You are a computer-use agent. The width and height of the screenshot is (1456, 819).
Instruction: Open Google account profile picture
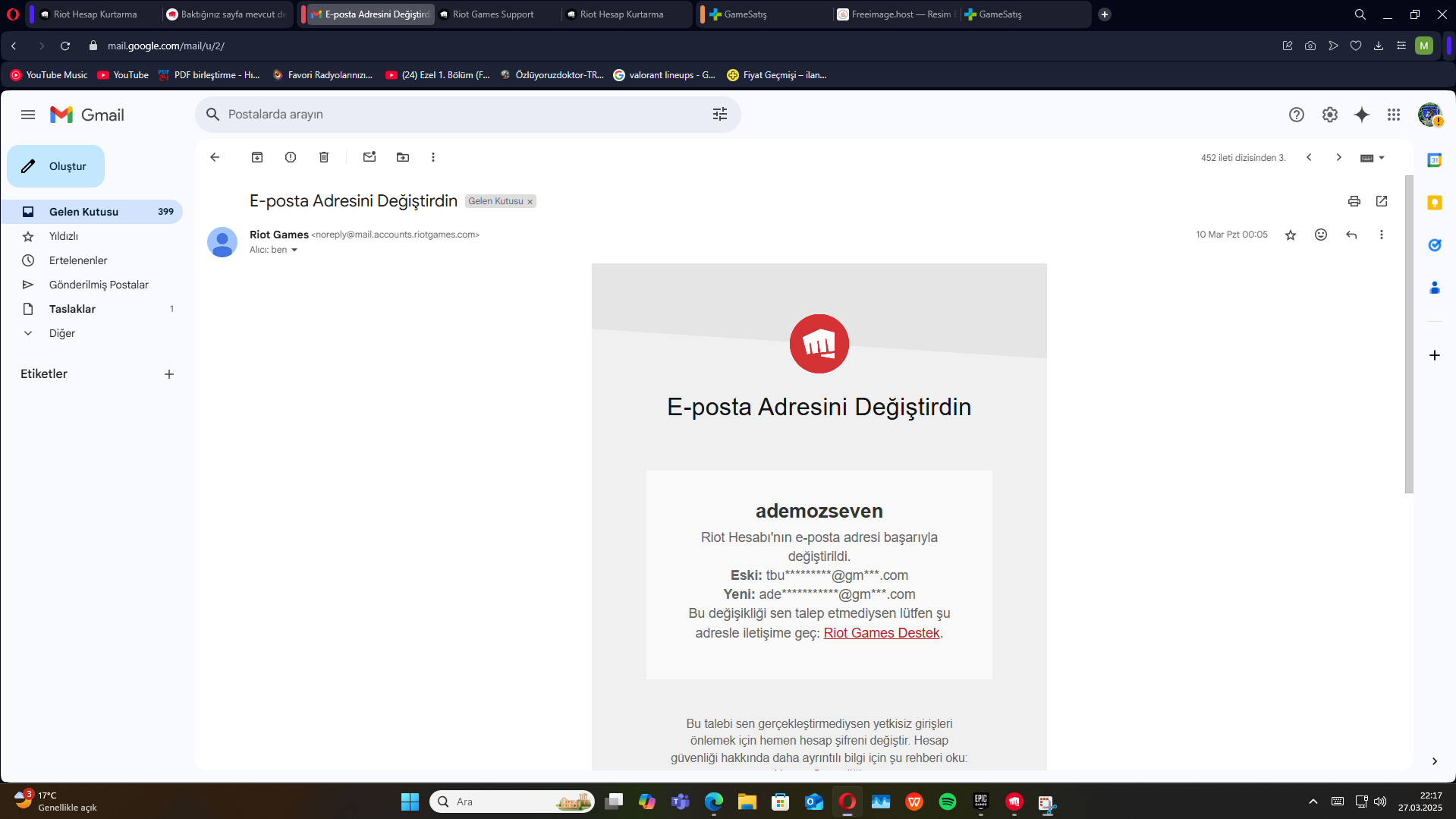coord(1430,115)
